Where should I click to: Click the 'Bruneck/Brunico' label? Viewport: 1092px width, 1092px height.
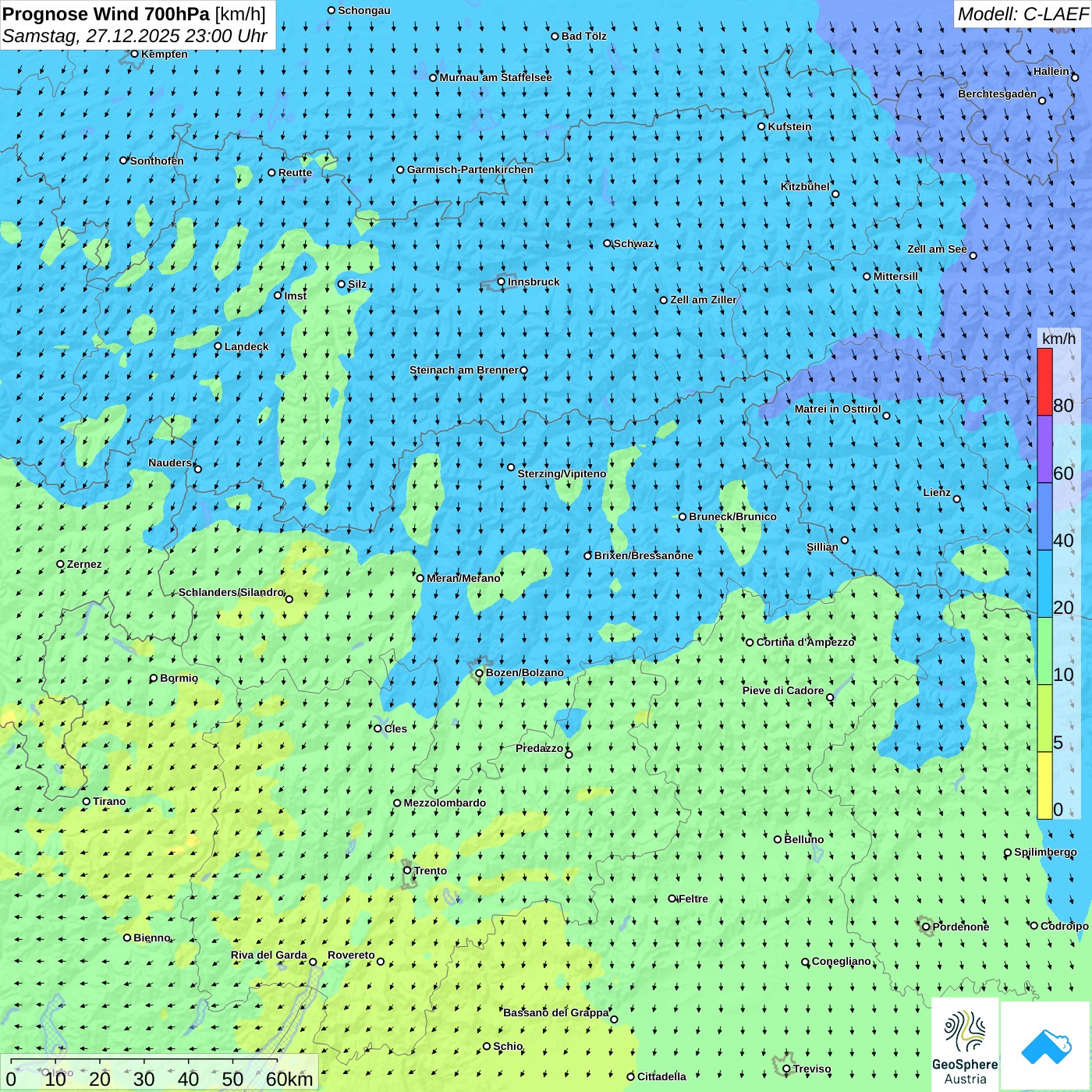coord(732,516)
